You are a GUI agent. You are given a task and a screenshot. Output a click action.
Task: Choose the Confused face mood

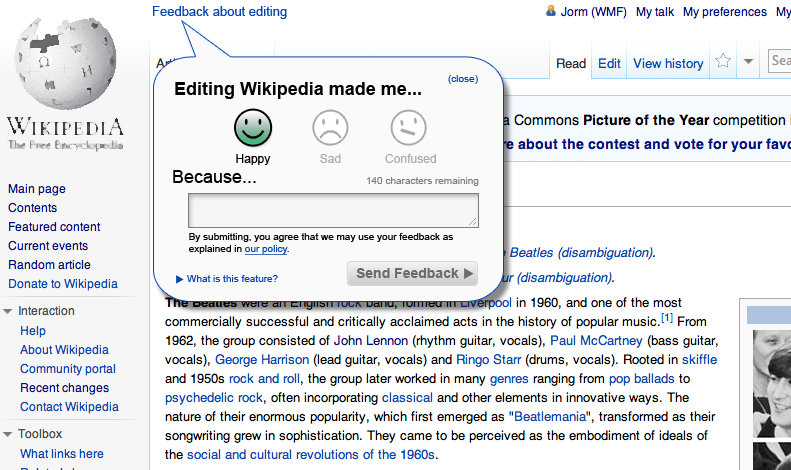[x=409, y=128]
